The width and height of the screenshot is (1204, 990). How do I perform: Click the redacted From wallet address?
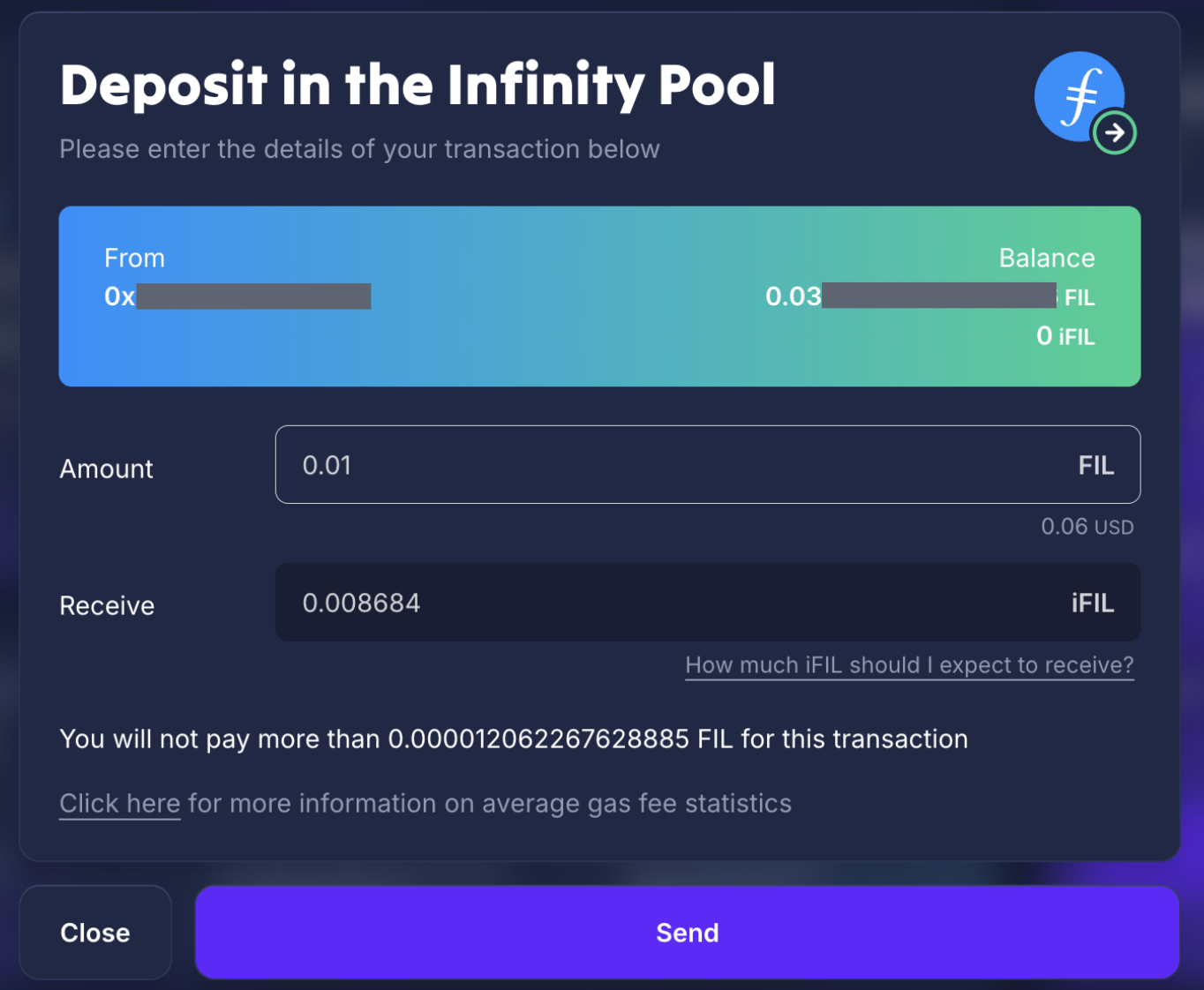pos(238,296)
